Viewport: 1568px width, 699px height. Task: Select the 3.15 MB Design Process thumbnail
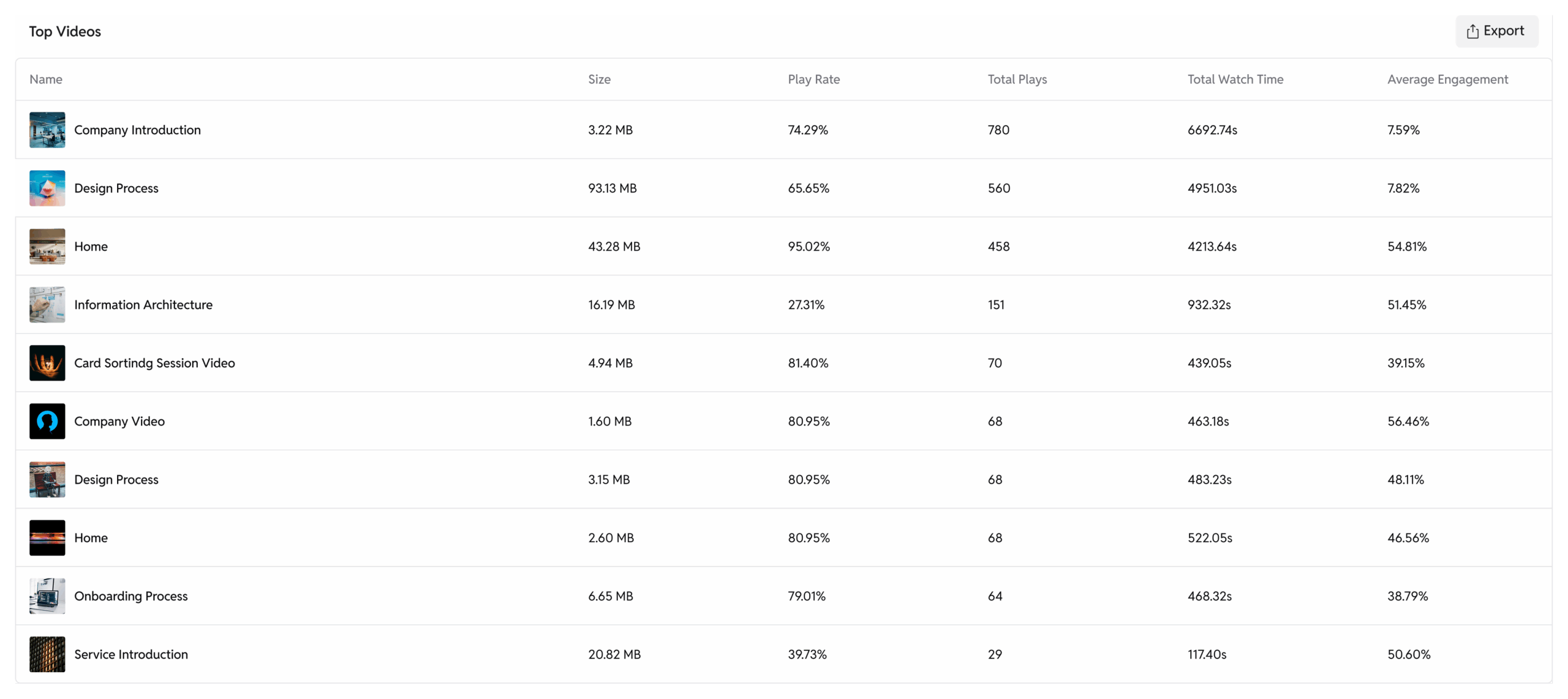pos(47,479)
